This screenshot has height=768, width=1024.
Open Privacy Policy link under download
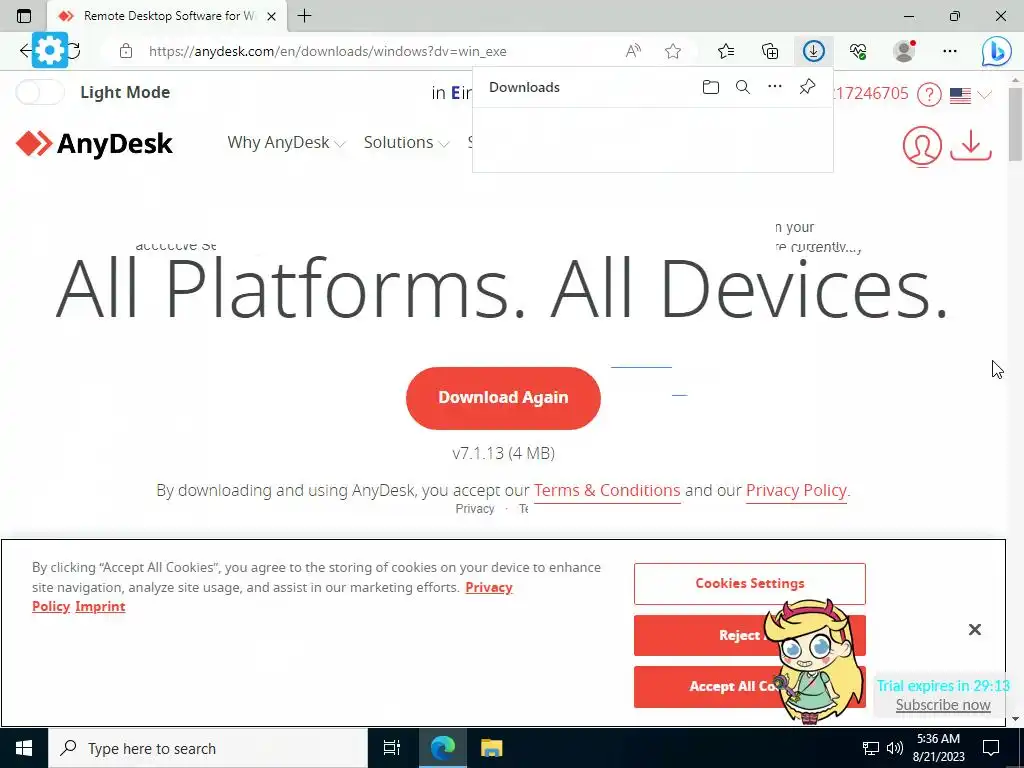coord(796,490)
